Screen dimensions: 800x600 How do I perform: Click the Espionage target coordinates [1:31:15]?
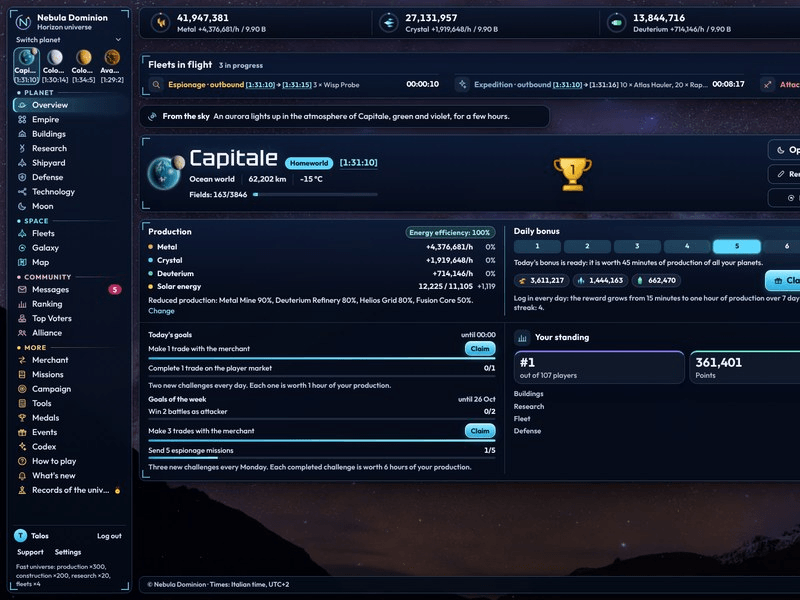pyautogui.click(x=297, y=85)
